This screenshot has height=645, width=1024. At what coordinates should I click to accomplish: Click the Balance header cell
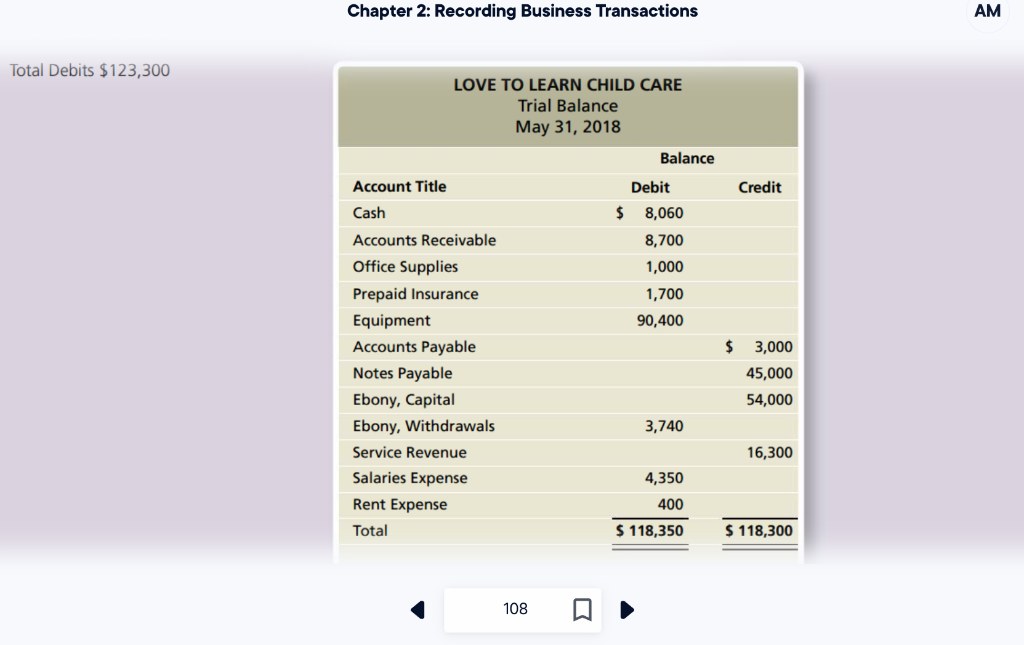click(x=687, y=158)
